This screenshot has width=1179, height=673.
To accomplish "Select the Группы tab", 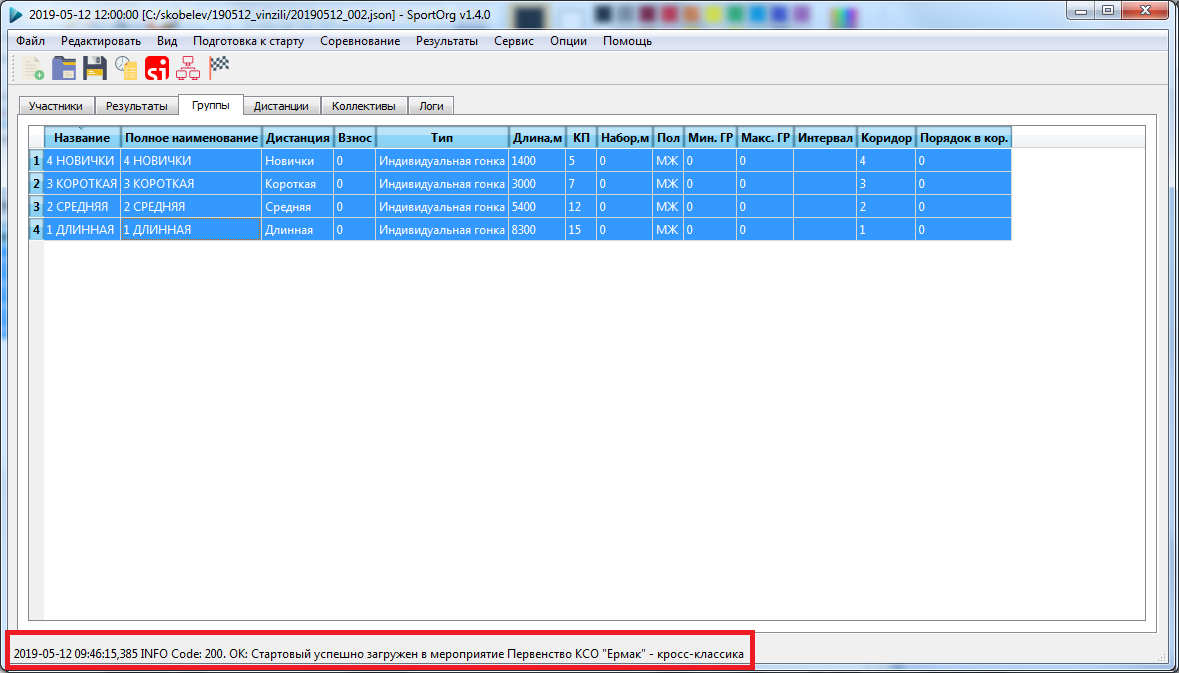I will 211,105.
